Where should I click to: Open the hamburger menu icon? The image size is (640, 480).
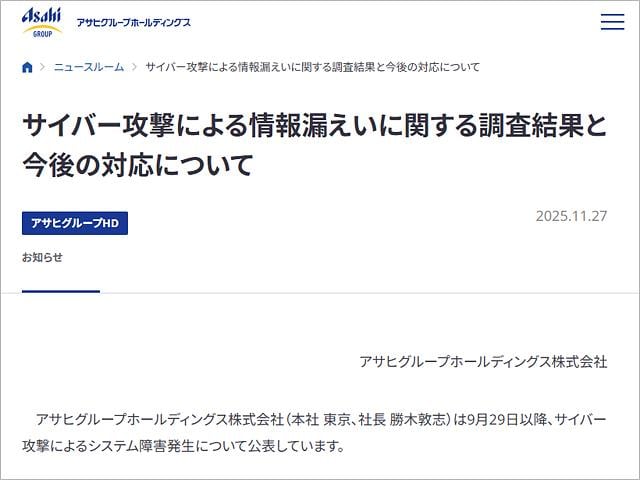[x=612, y=22]
